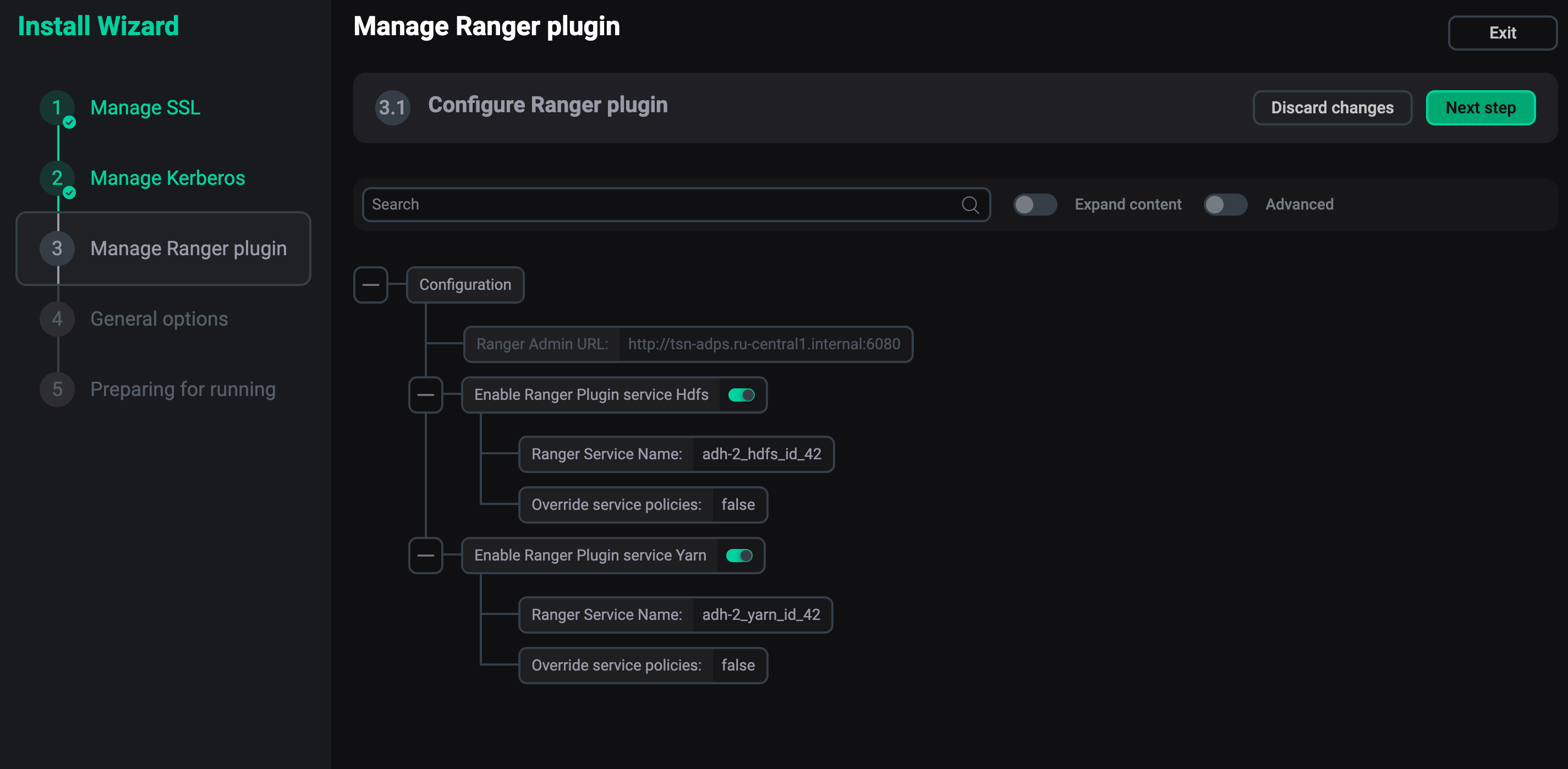This screenshot has height=769, width=1568.
Task: Click the step 4 number circle
Action: (57, 319)
